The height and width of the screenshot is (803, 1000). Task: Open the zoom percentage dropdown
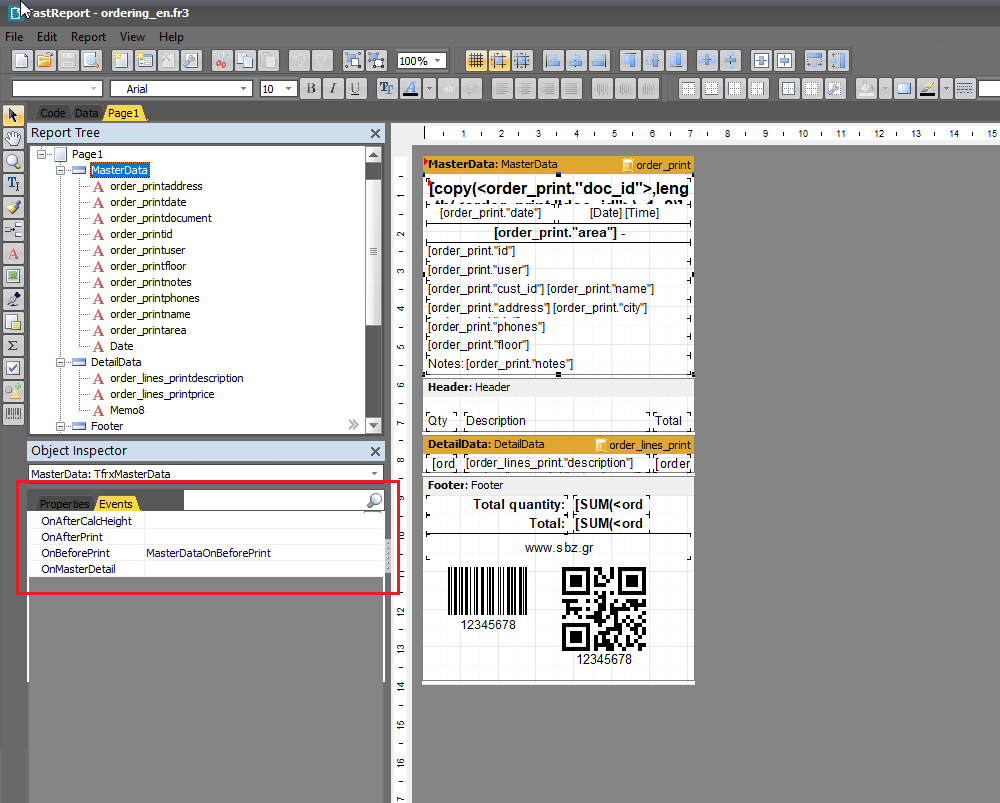click(438, 61)
